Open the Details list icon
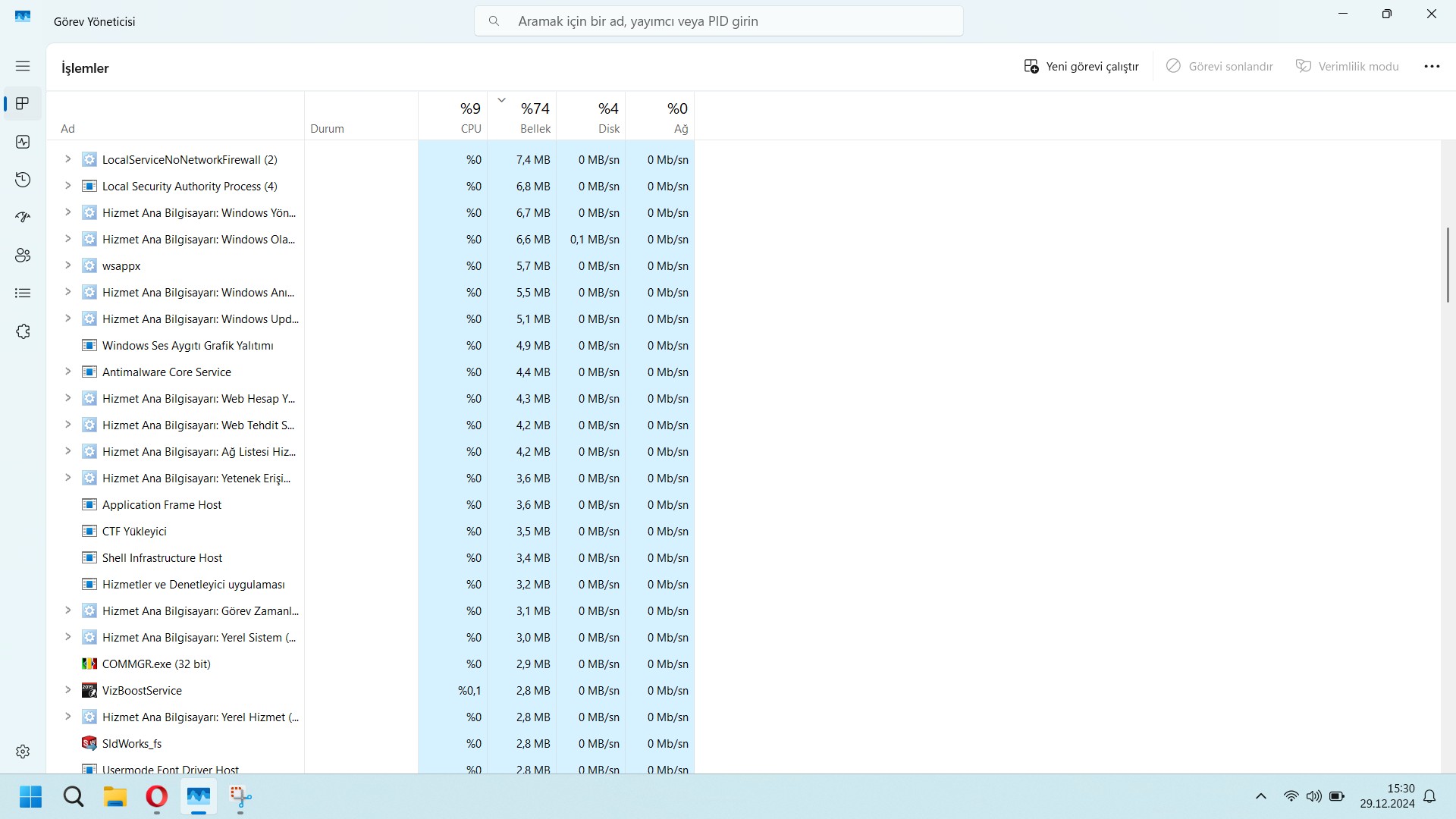 click(x=23, y=293)
